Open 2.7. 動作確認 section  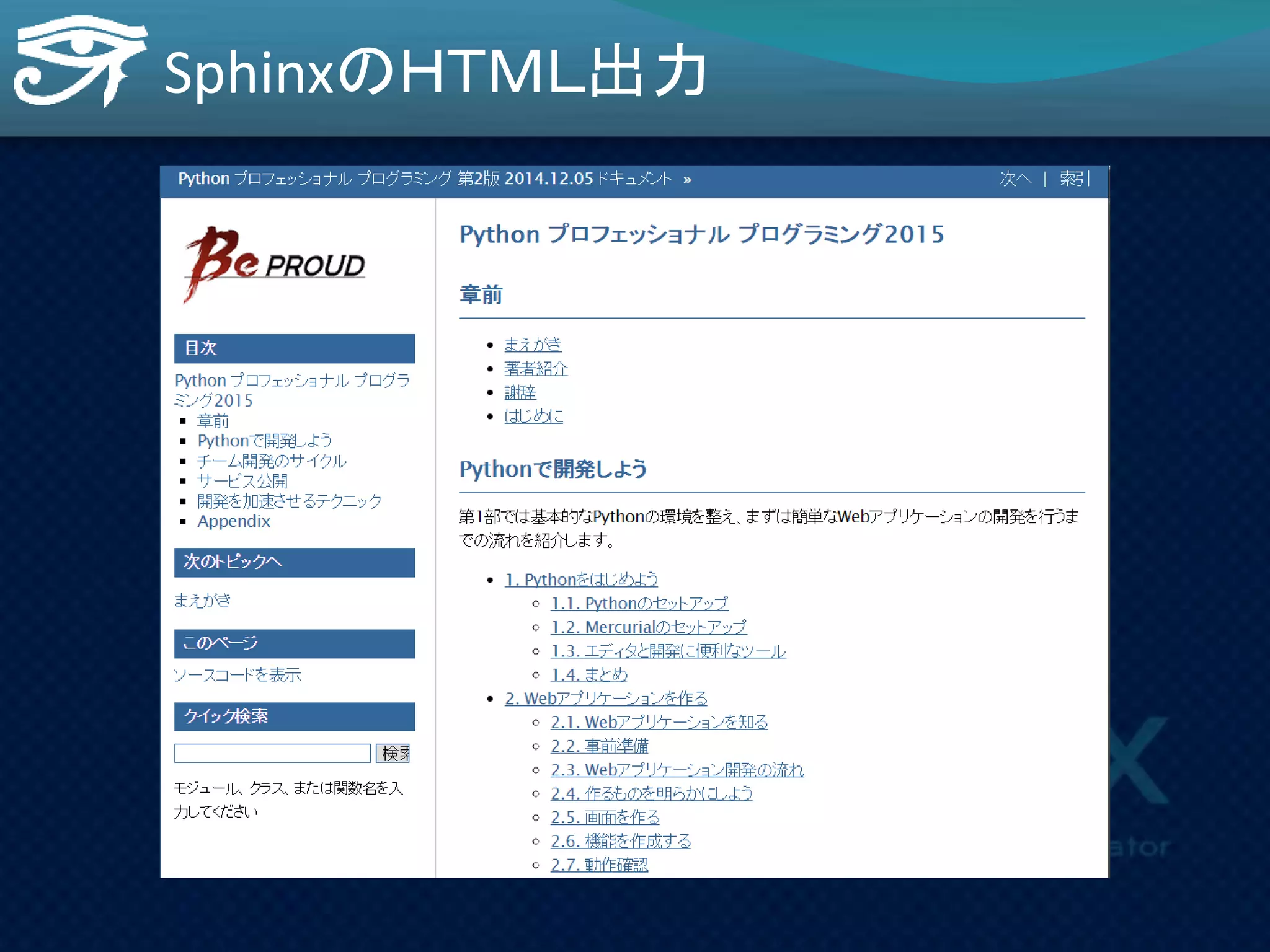coord(600,865)
